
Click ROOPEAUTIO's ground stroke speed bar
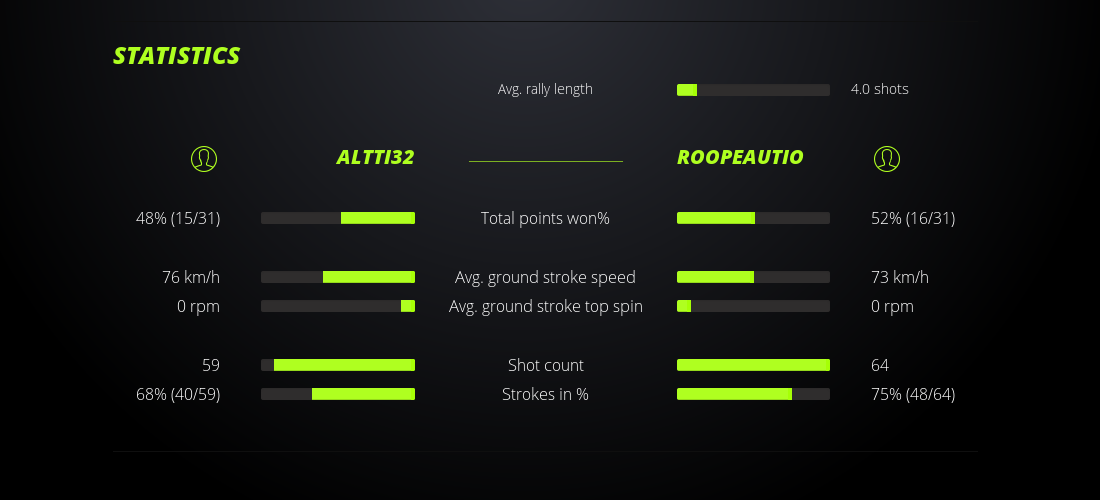[753, 277]
